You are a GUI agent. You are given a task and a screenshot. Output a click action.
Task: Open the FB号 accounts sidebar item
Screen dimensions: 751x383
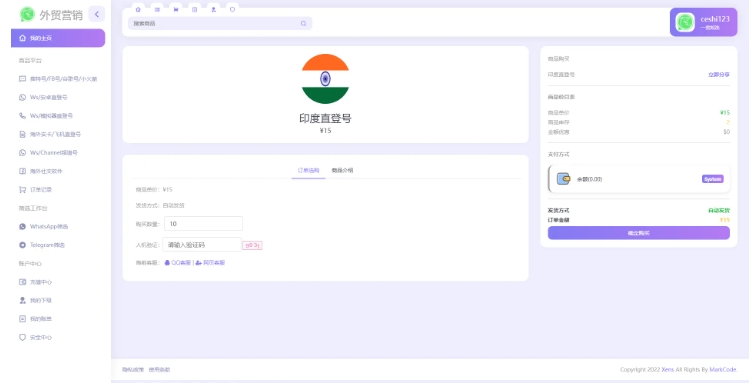pos(58,79)
